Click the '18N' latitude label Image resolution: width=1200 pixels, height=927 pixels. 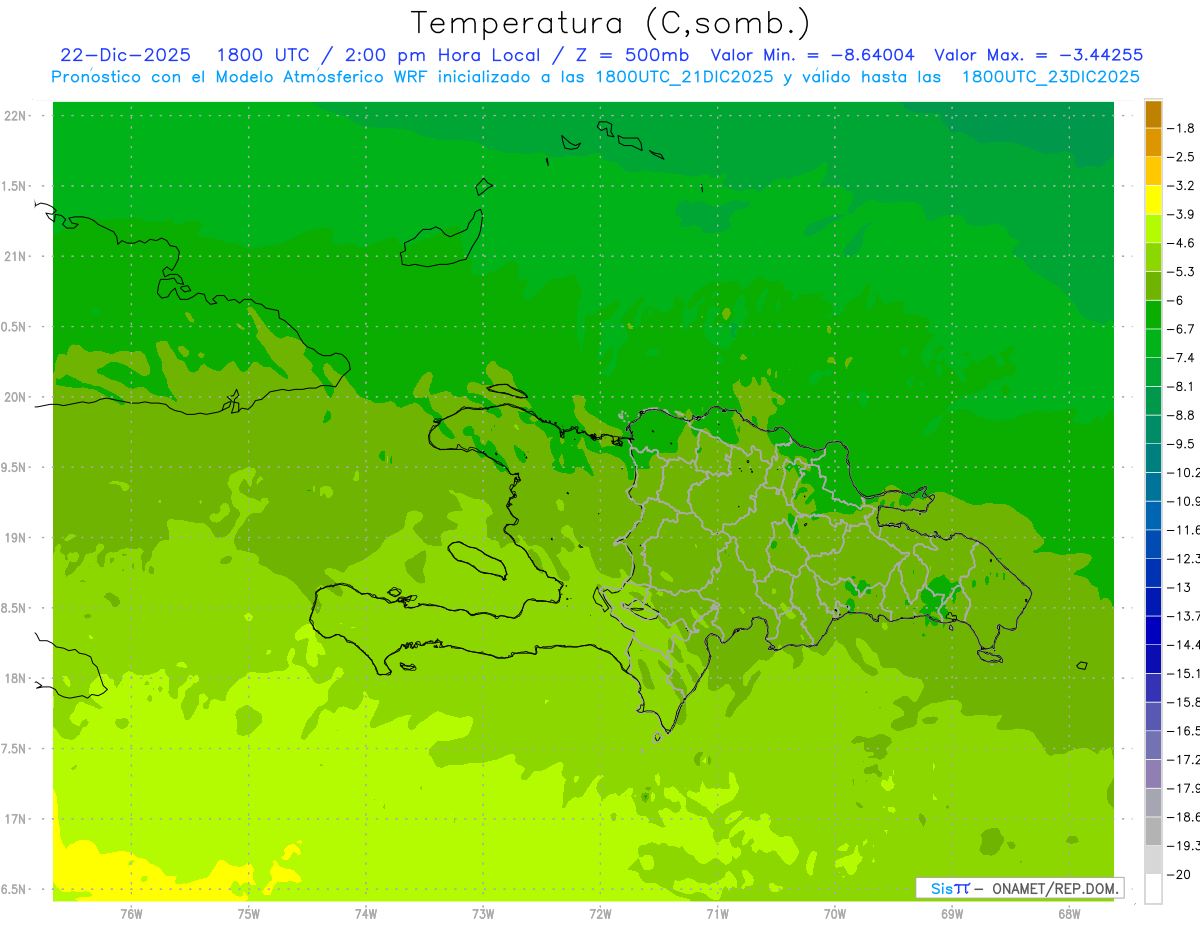pyautogui.click(x=14, y=678)
